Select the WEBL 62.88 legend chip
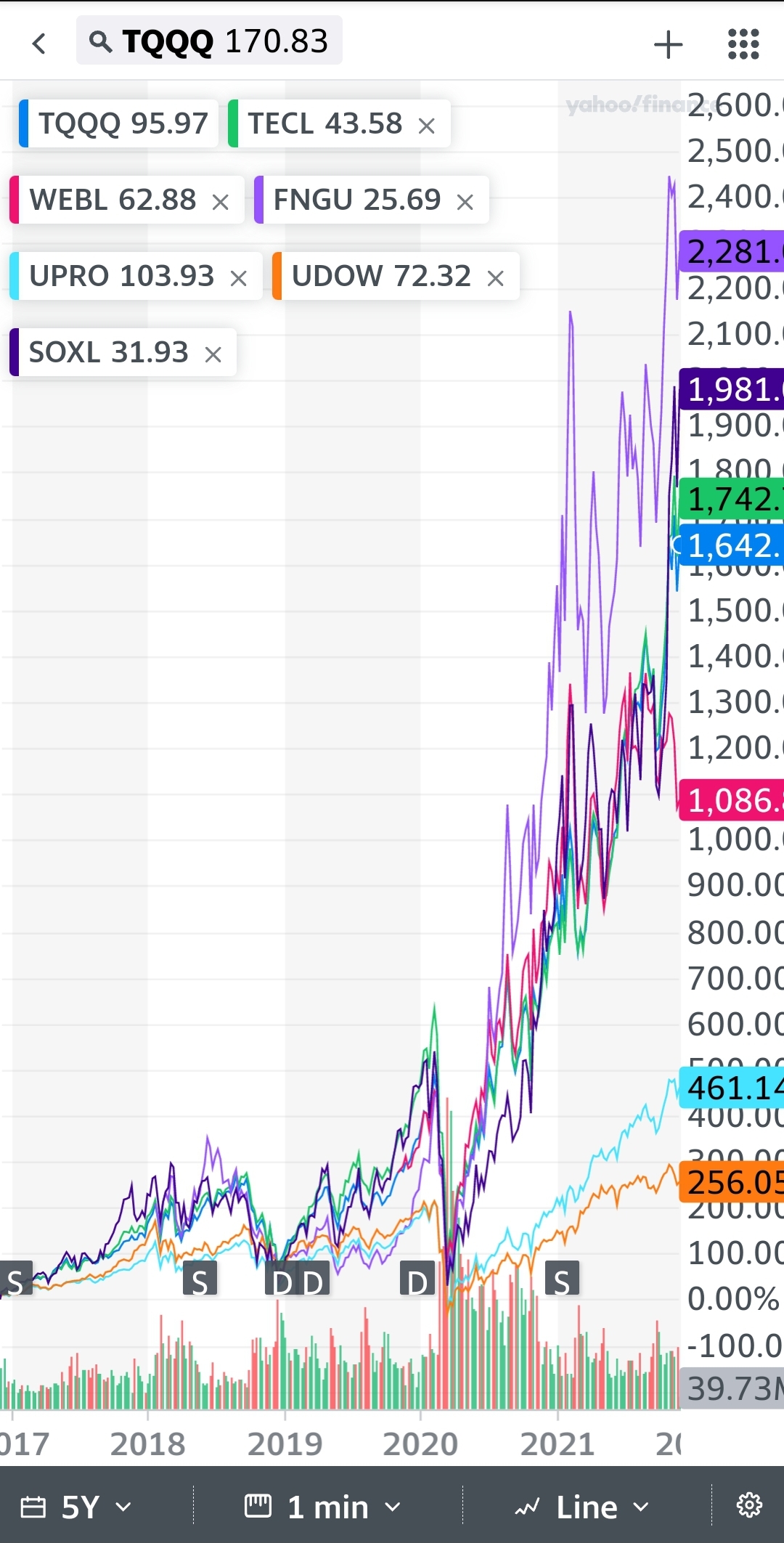Screen dimensions: 784x1543 tap(127, 200)
